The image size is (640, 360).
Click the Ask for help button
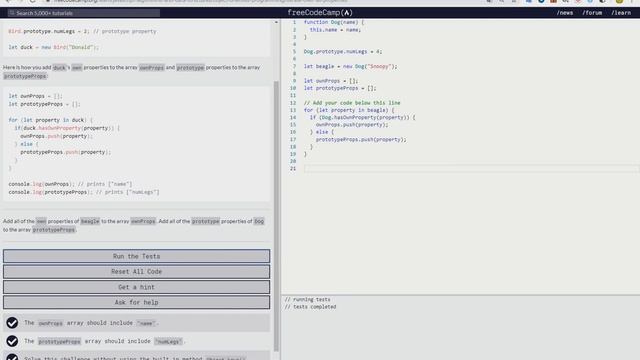coord(136,302)
